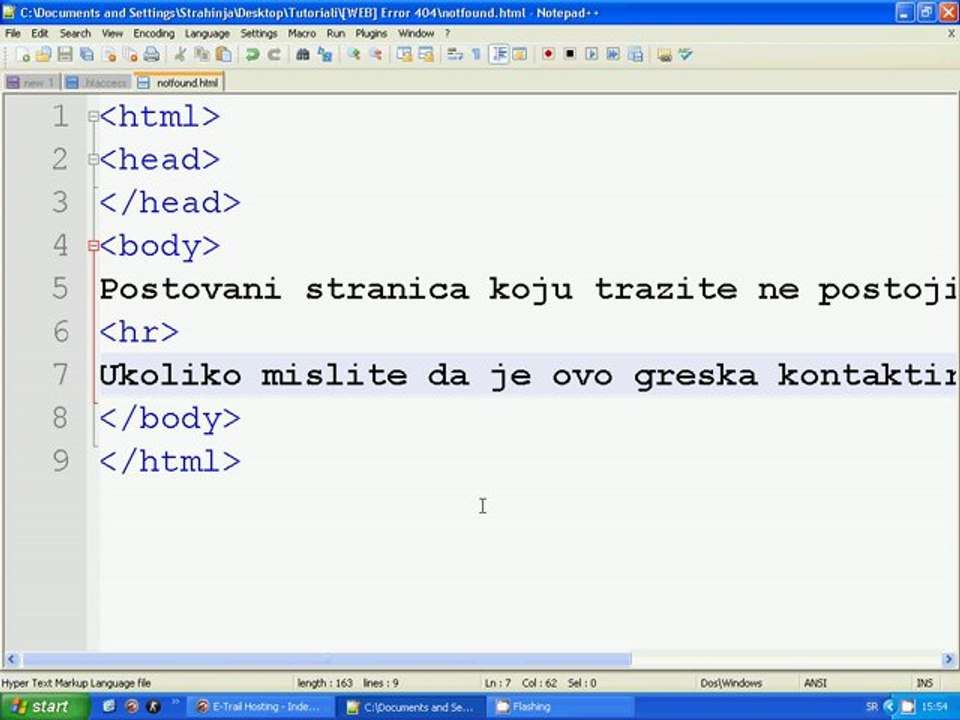This screenshot has width=960, height=720.
Task: Click the User Defined Language icon
Action: [x=520, y=54]
